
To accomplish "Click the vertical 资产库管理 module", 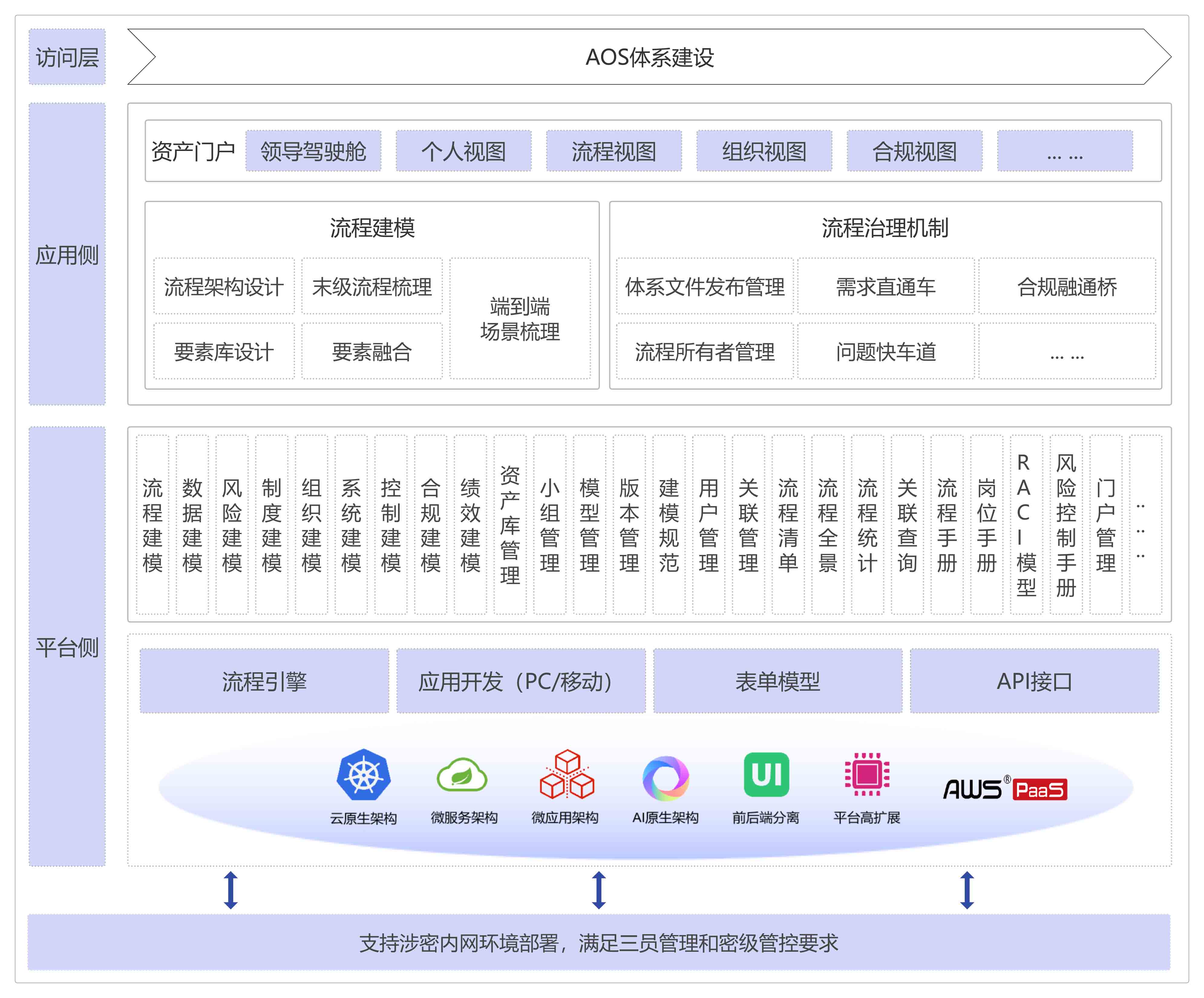I will click(x=510, y=524).
